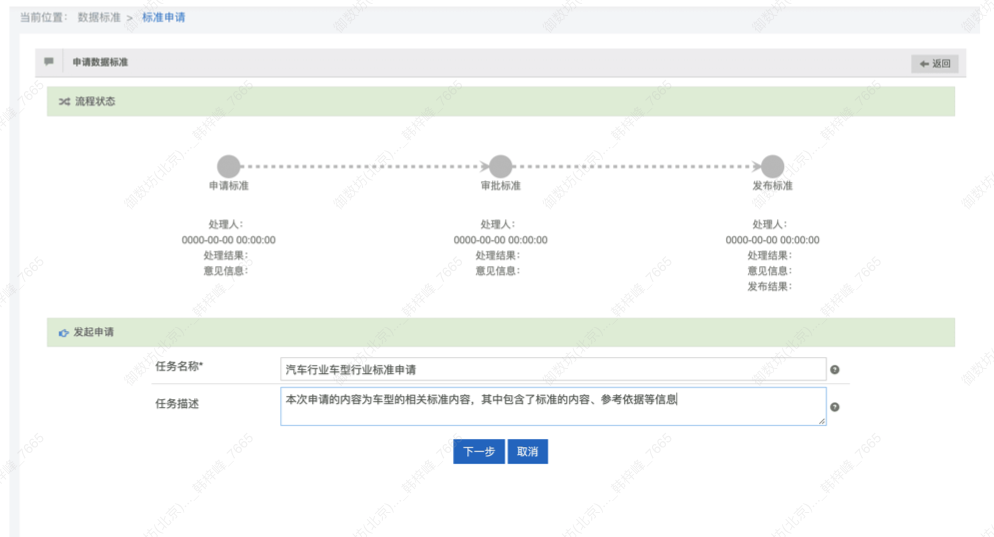Cancel the application with 取消 button
Image resolution: width=994 pixels, height=537 pixels.
(x=527, y=452)
